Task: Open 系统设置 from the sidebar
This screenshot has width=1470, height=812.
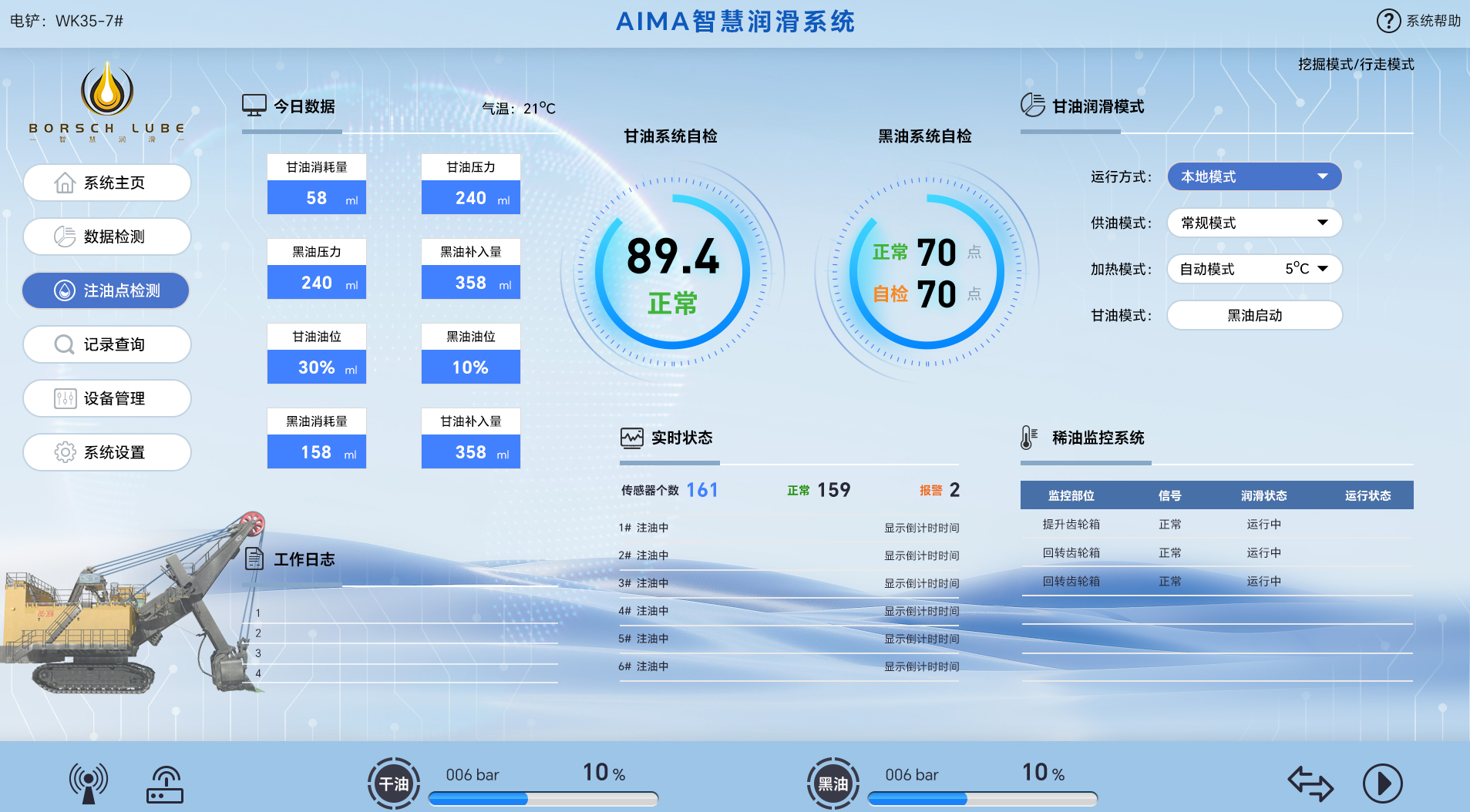Action: click(107, 452)
